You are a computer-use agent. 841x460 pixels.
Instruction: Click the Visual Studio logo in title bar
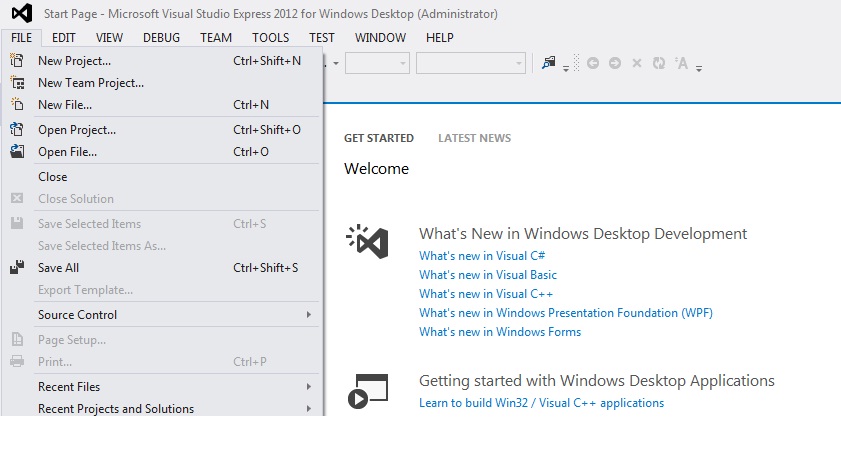click(21, 14)
